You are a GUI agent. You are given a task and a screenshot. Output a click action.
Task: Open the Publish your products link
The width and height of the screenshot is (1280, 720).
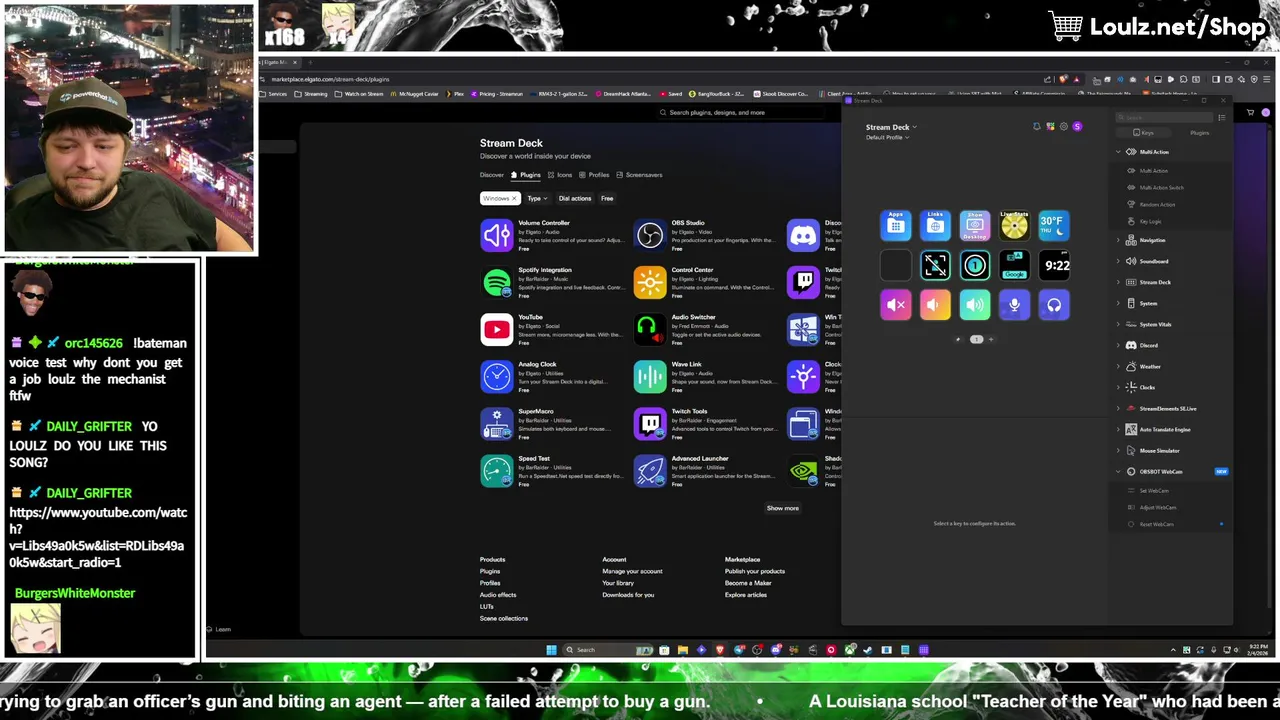tap(755, 571)
